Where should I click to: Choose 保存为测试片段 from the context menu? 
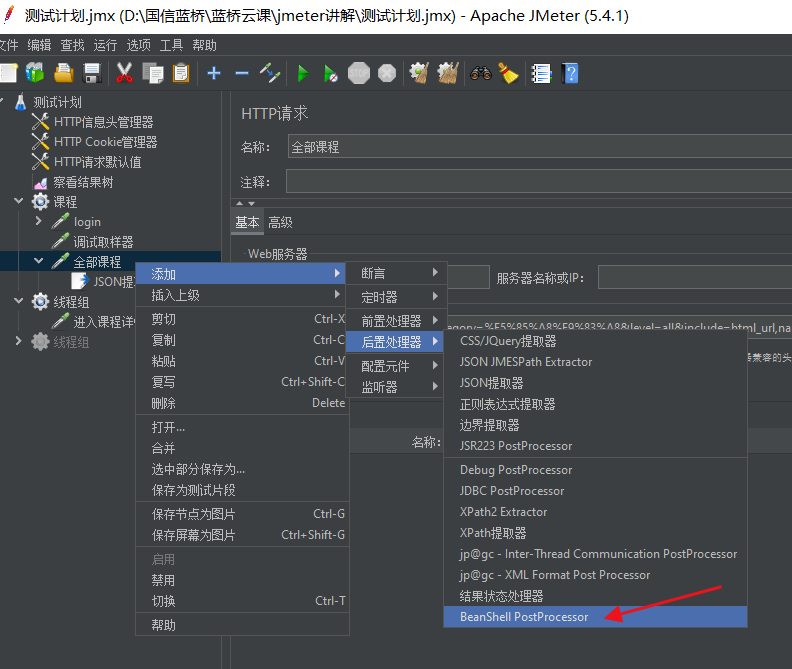(243, 490)
